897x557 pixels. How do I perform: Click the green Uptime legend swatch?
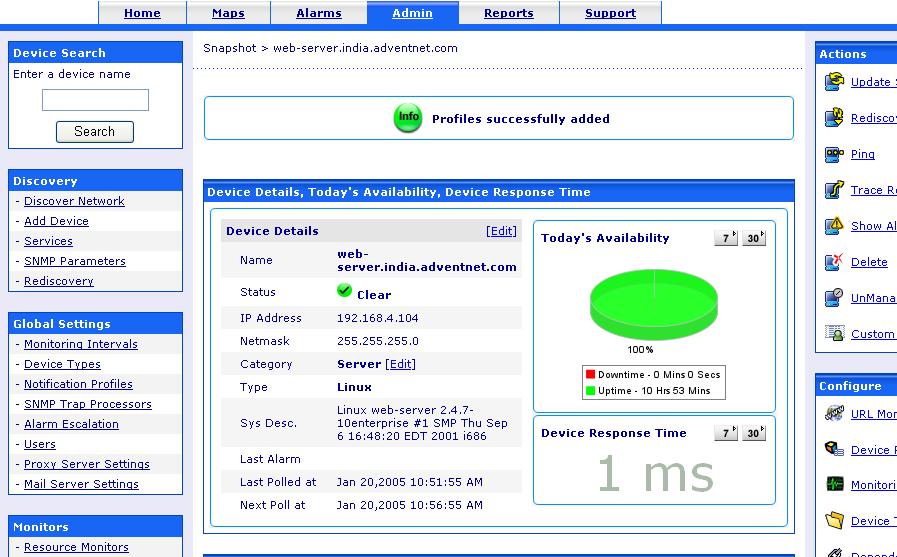coord(590,391)
